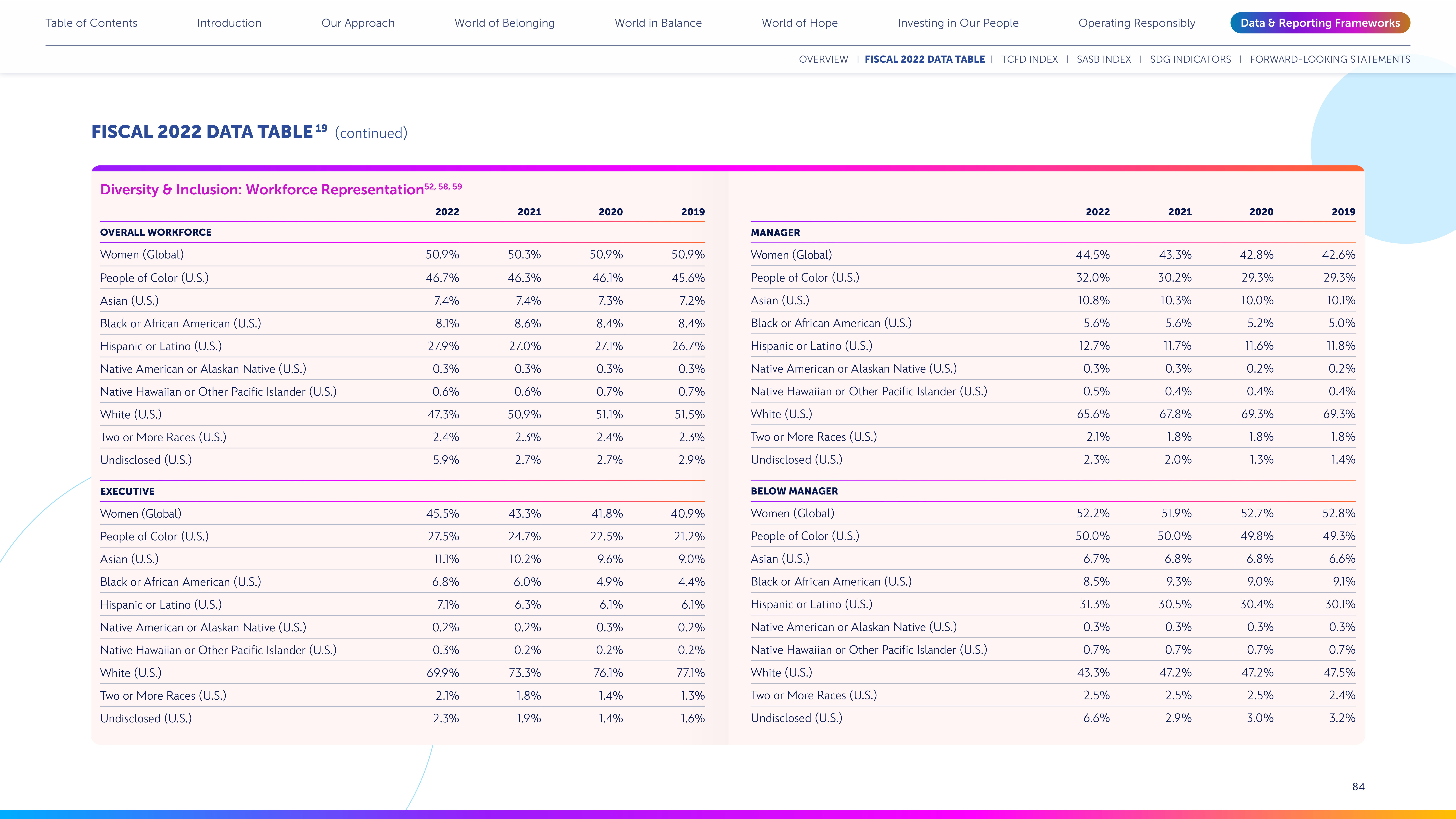Click Manager White (U.S.) 2022 value 65.6%
This screenshot has width=1456, height=819.
pyautogui.click(x=1093, y=414)
